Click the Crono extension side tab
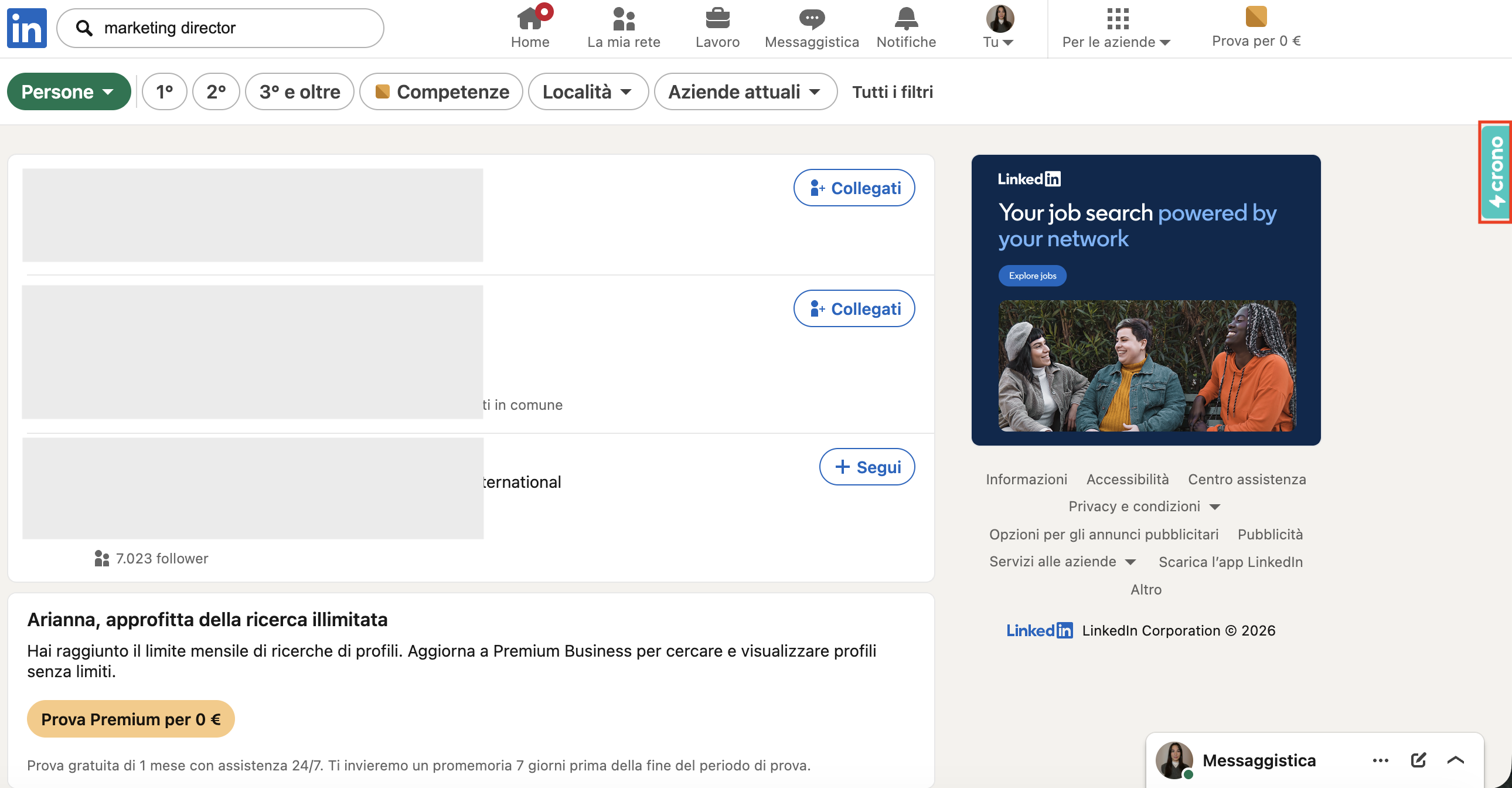Screen dimensions: 1512x788 [1496, 172]
